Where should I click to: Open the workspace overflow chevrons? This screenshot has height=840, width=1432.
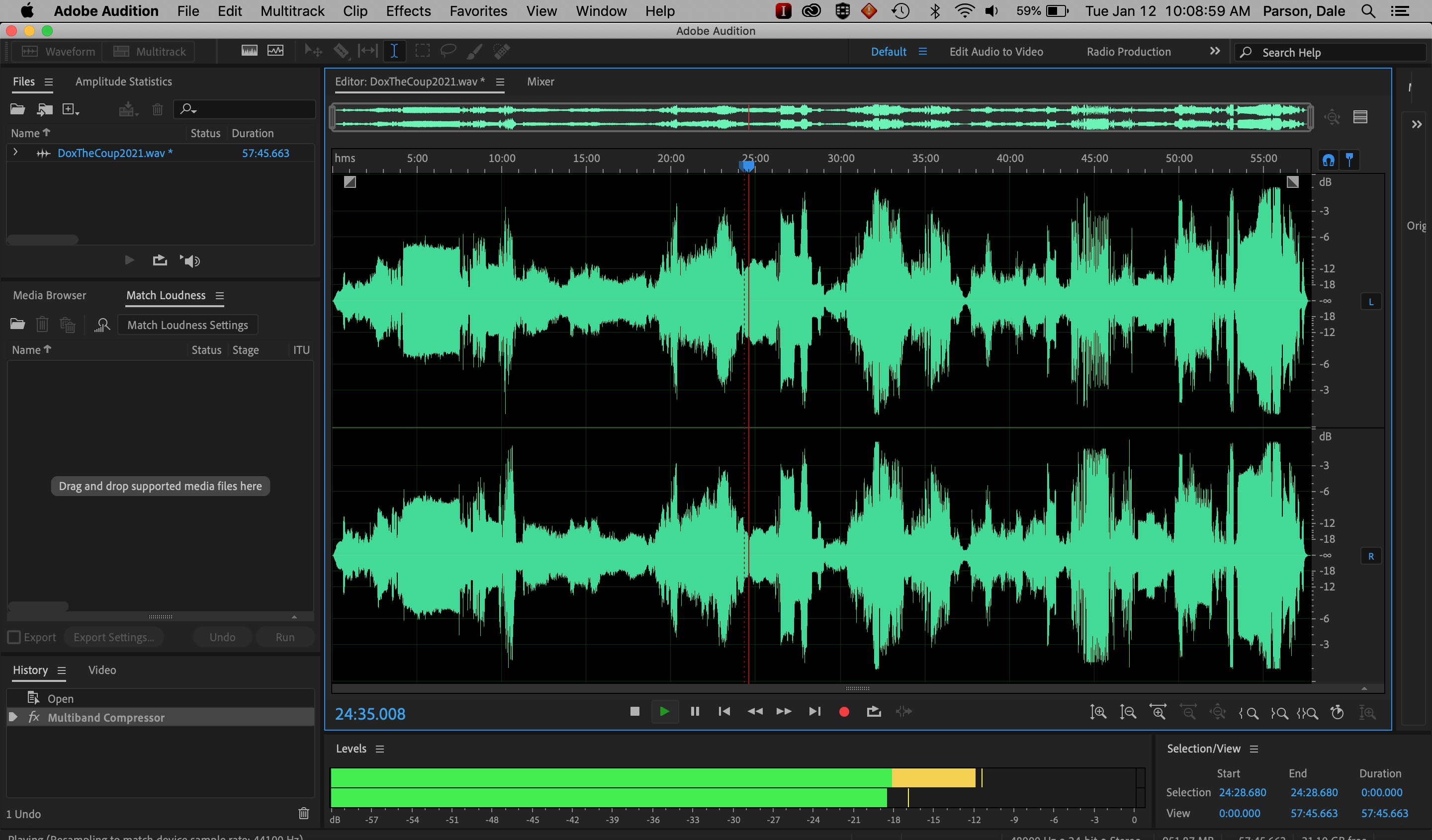(x=1214, y=51)
